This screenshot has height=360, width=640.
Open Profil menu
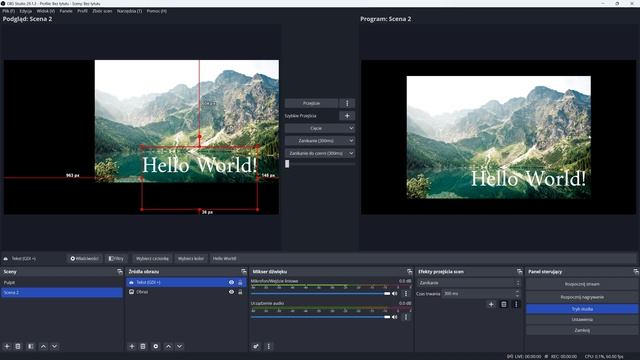click(82, 11)
